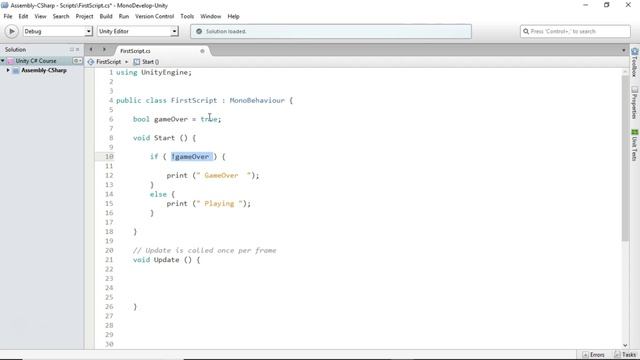Click 'void Start ()' on line 8

[160, 138]
